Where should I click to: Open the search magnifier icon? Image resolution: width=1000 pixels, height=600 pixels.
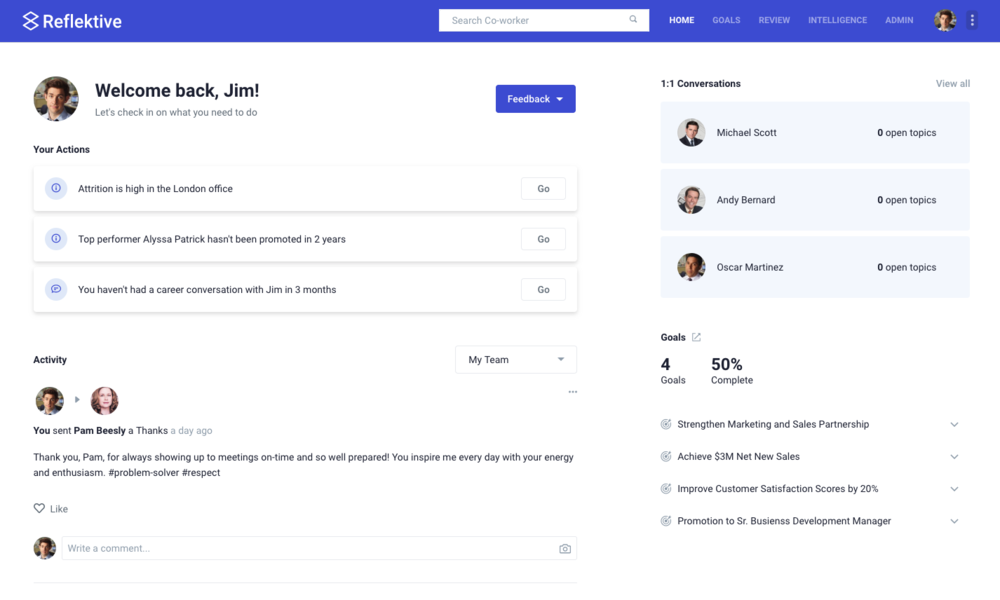(633, 19)
